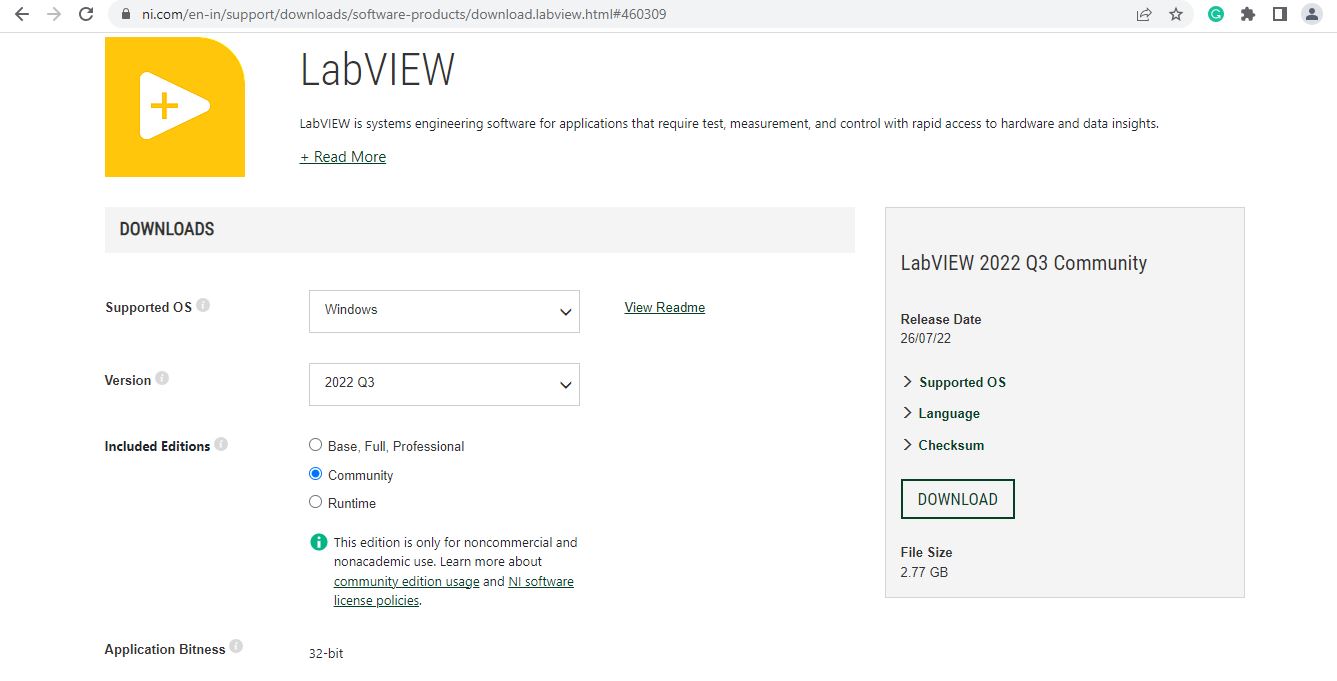Select the Community edition radio button
Viewport: 1337px width, 681px height.
[315, 473]
